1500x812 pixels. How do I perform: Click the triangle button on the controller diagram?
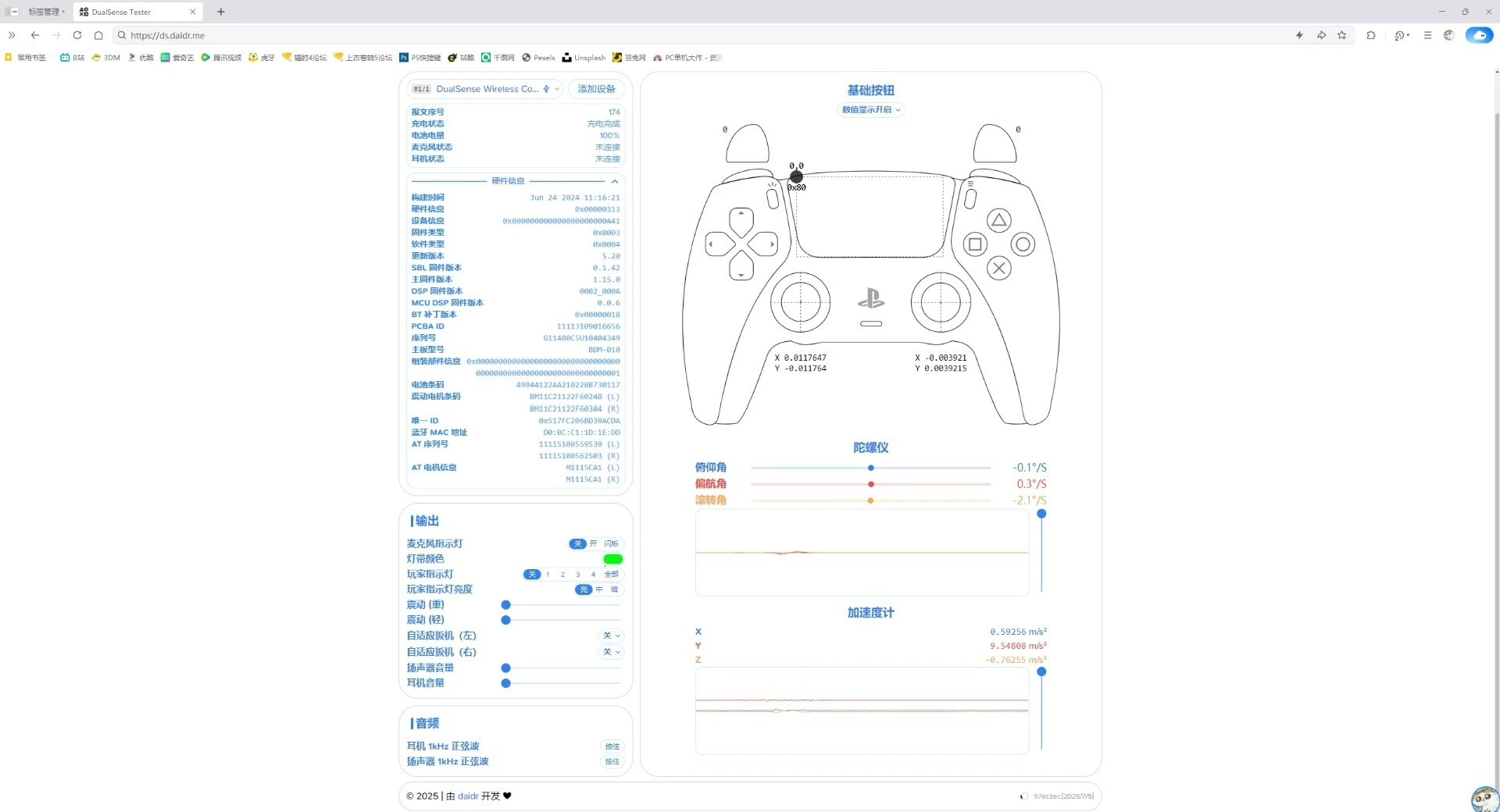pos(998,220)
